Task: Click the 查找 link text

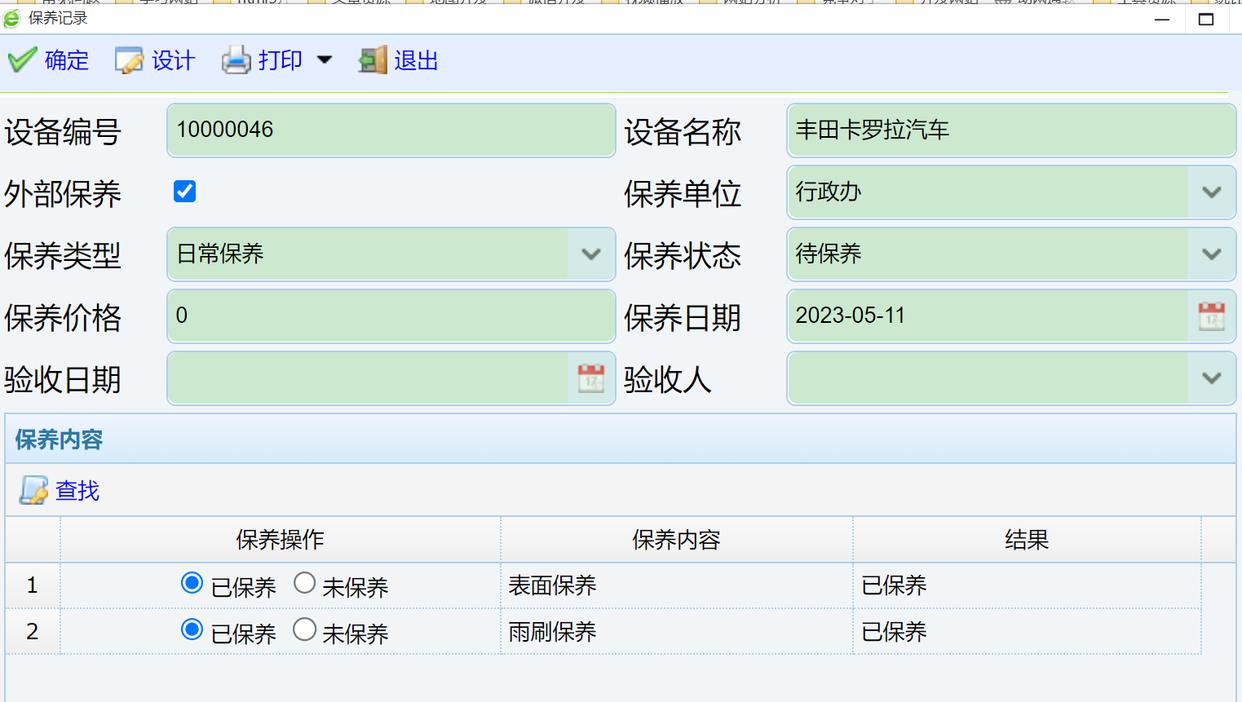Action: point(77,490)
